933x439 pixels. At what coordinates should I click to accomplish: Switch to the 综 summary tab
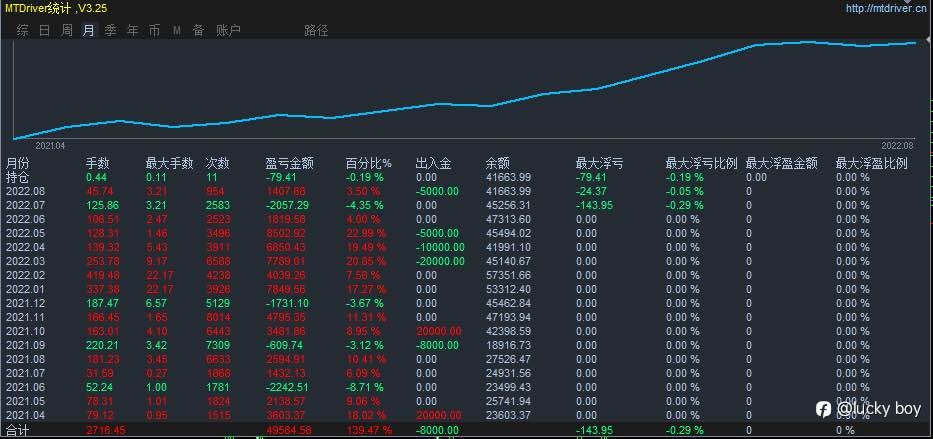click(23, 30)
